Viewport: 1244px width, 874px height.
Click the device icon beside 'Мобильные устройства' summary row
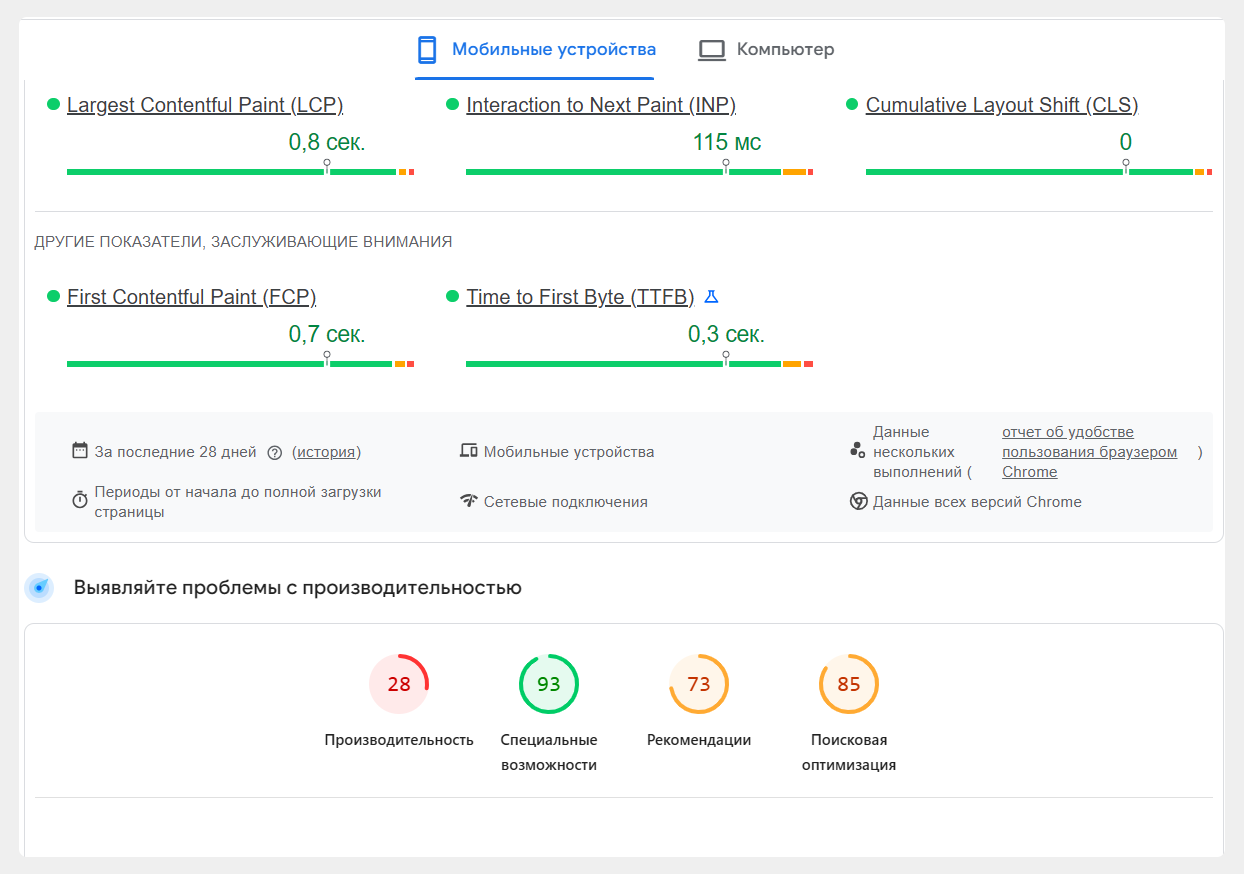tap(468, 451)
